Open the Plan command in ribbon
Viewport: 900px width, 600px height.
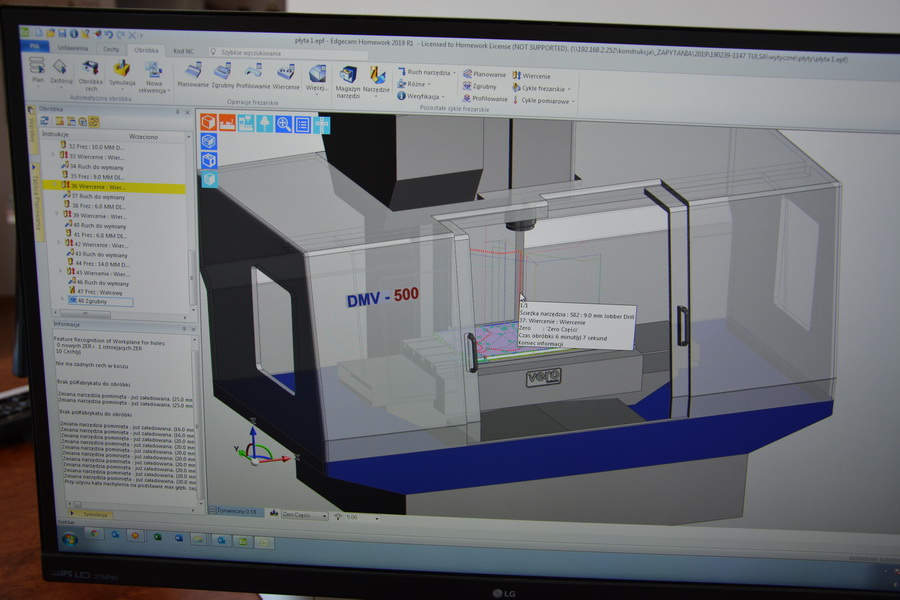(37, 70)
